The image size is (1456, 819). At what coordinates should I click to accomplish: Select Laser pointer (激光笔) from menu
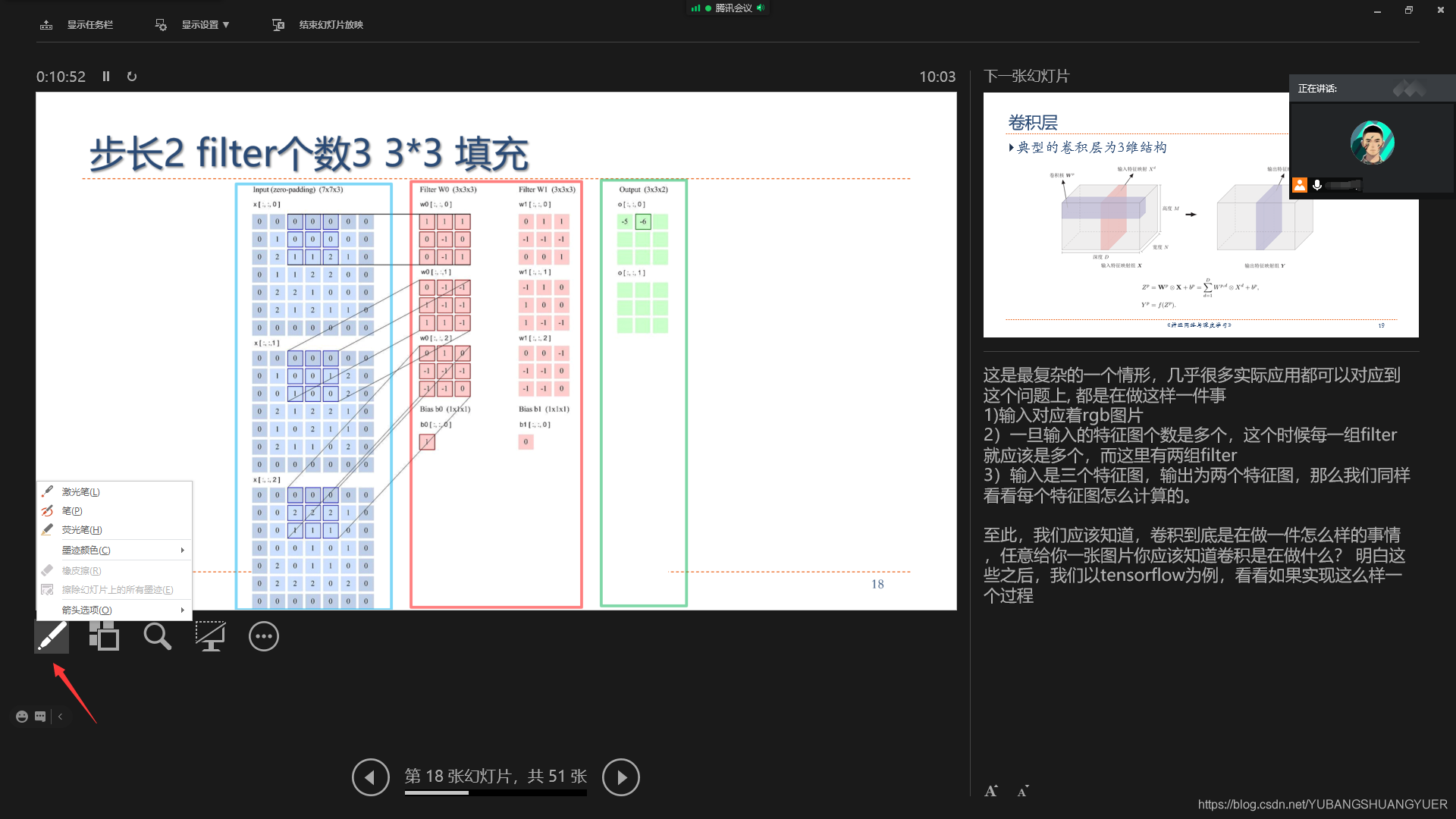pyautogui.click(x=80, y=491)
